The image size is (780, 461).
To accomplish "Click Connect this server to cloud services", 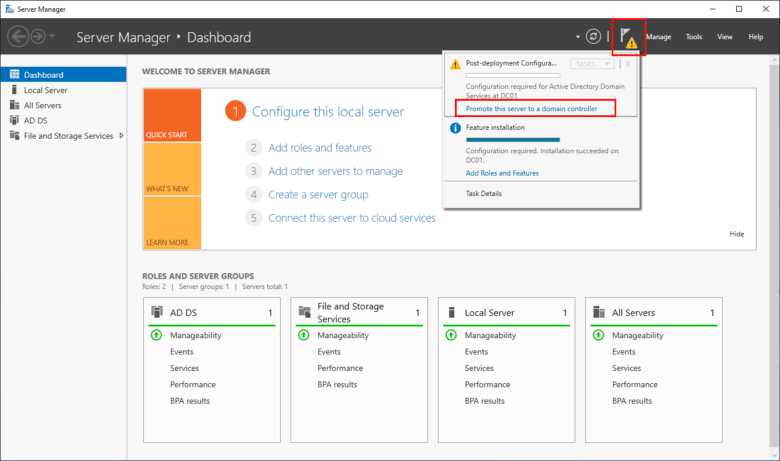I will pos(352,218).
